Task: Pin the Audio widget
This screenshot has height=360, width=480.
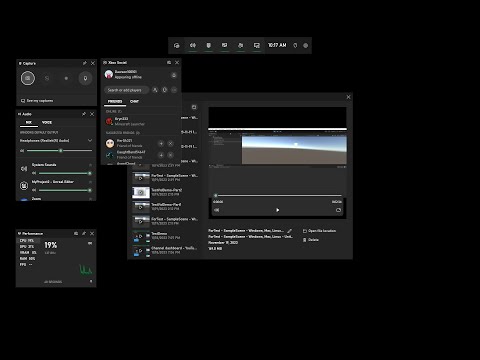Action: (x=84, y=114)
